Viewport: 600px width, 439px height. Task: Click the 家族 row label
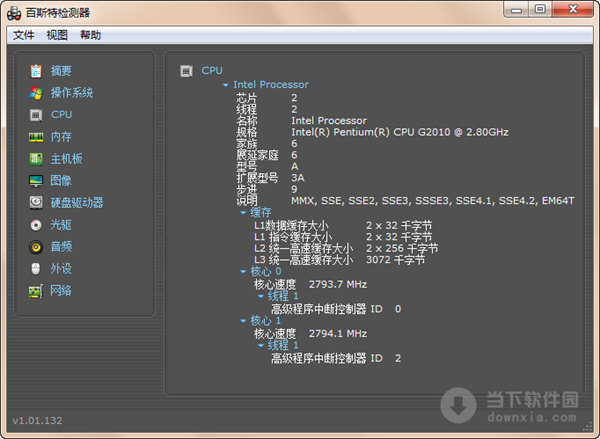(246, 144)
